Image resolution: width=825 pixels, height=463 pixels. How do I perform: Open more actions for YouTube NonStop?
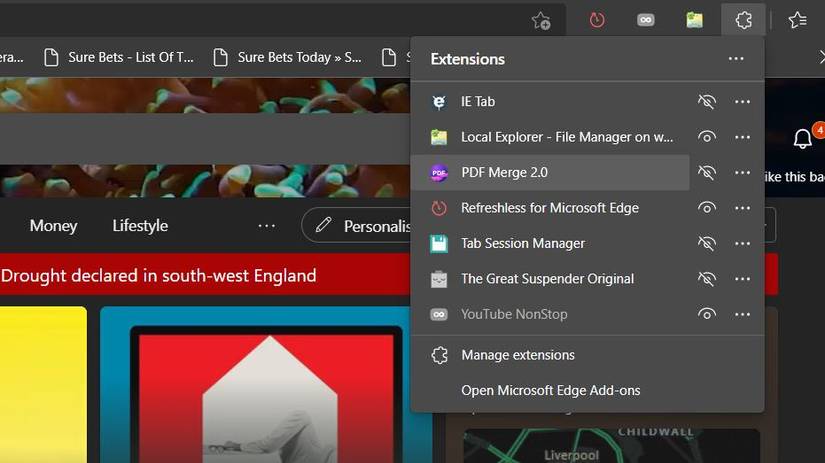[x=742, y=314]
